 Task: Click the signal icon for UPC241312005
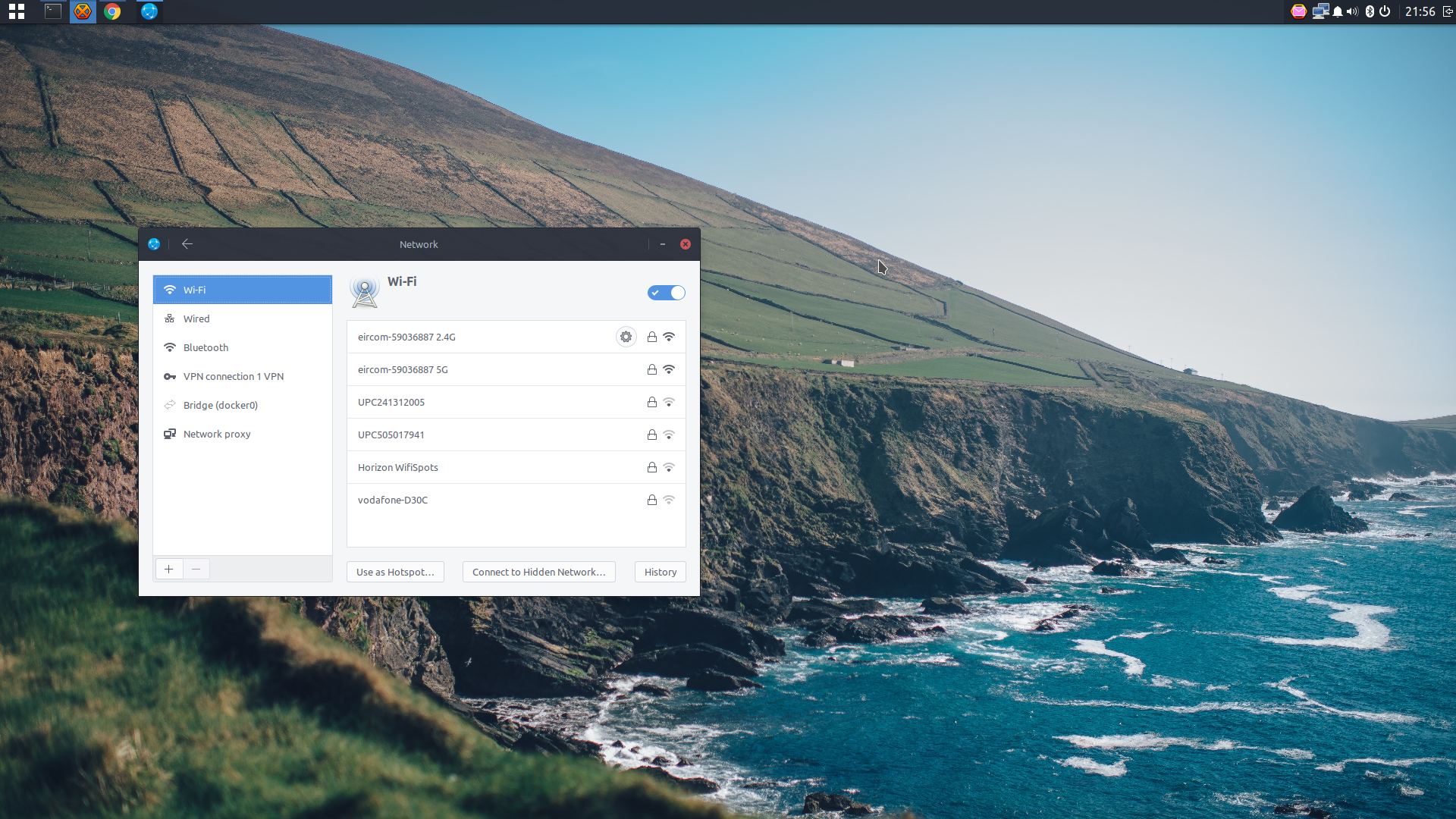(x=669, y=402)
